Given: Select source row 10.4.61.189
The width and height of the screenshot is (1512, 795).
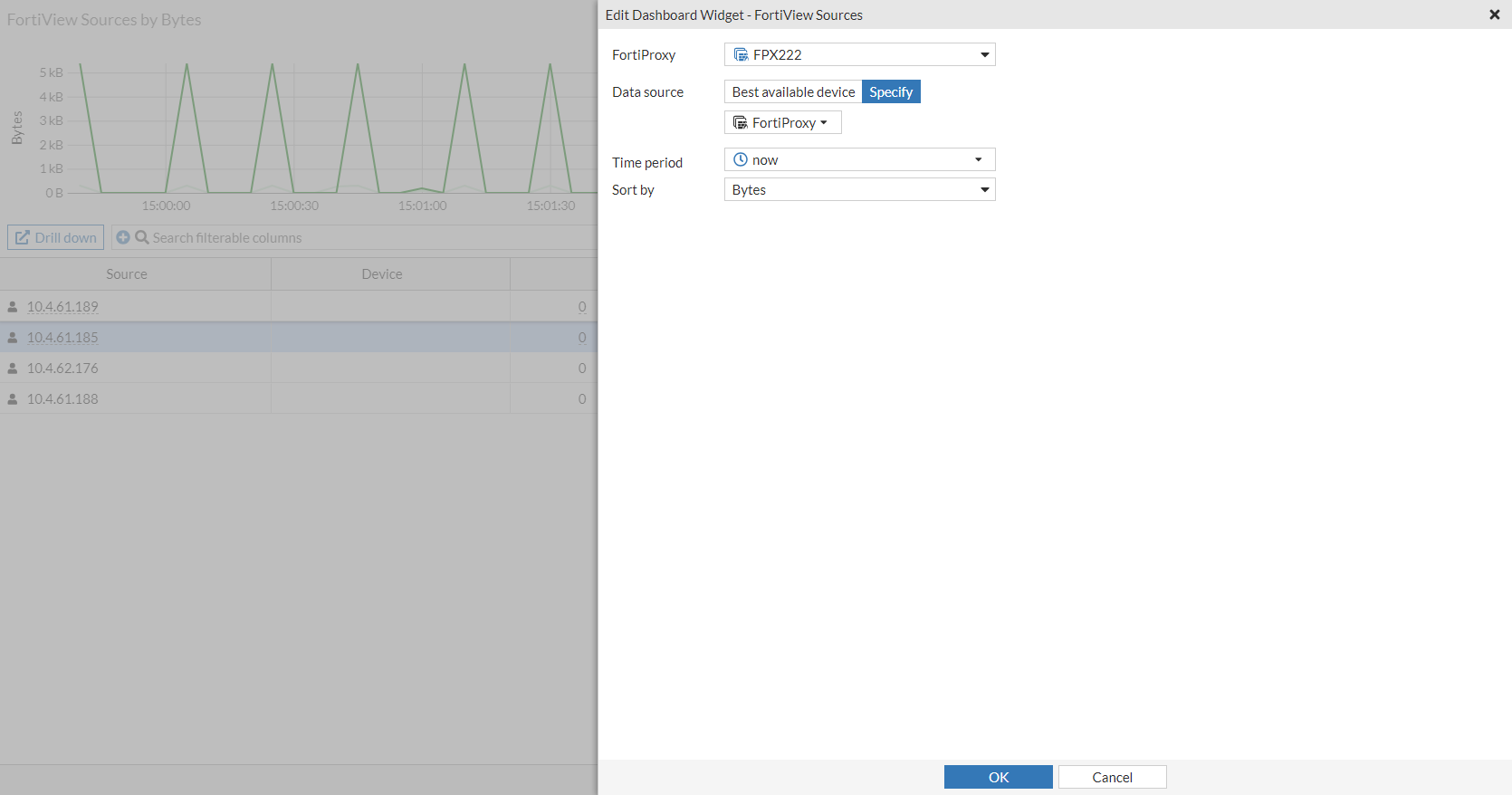Looking at the screenshot, I should click(299, 306).
